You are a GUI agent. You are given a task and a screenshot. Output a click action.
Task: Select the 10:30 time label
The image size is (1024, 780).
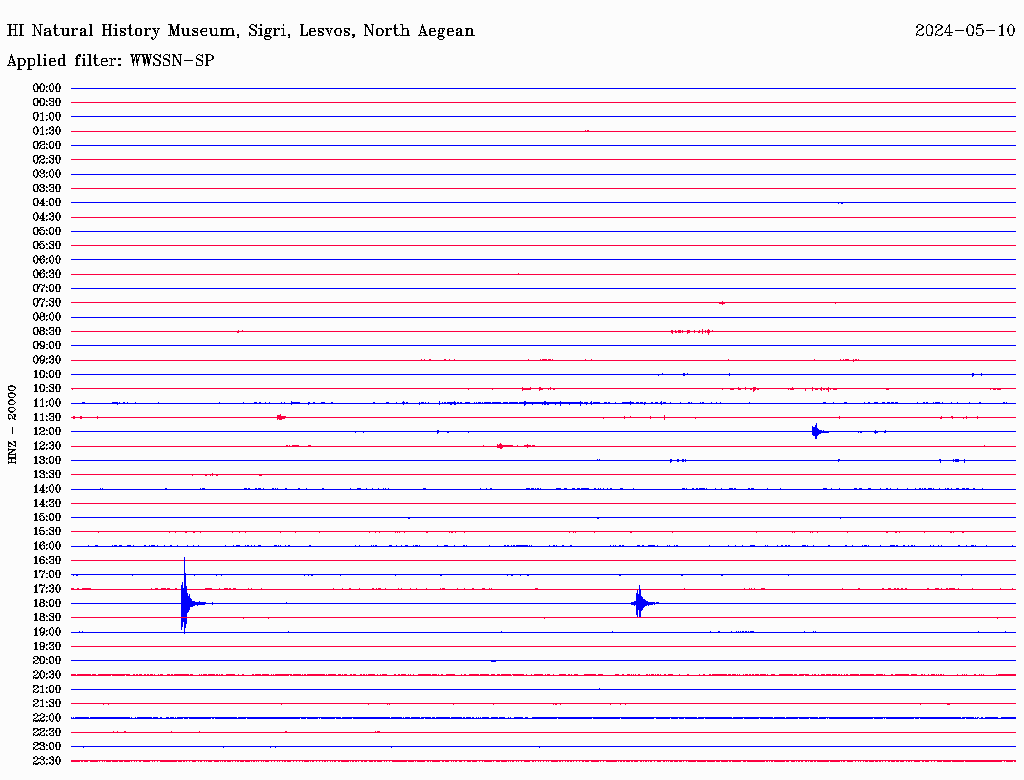[47, 389]
